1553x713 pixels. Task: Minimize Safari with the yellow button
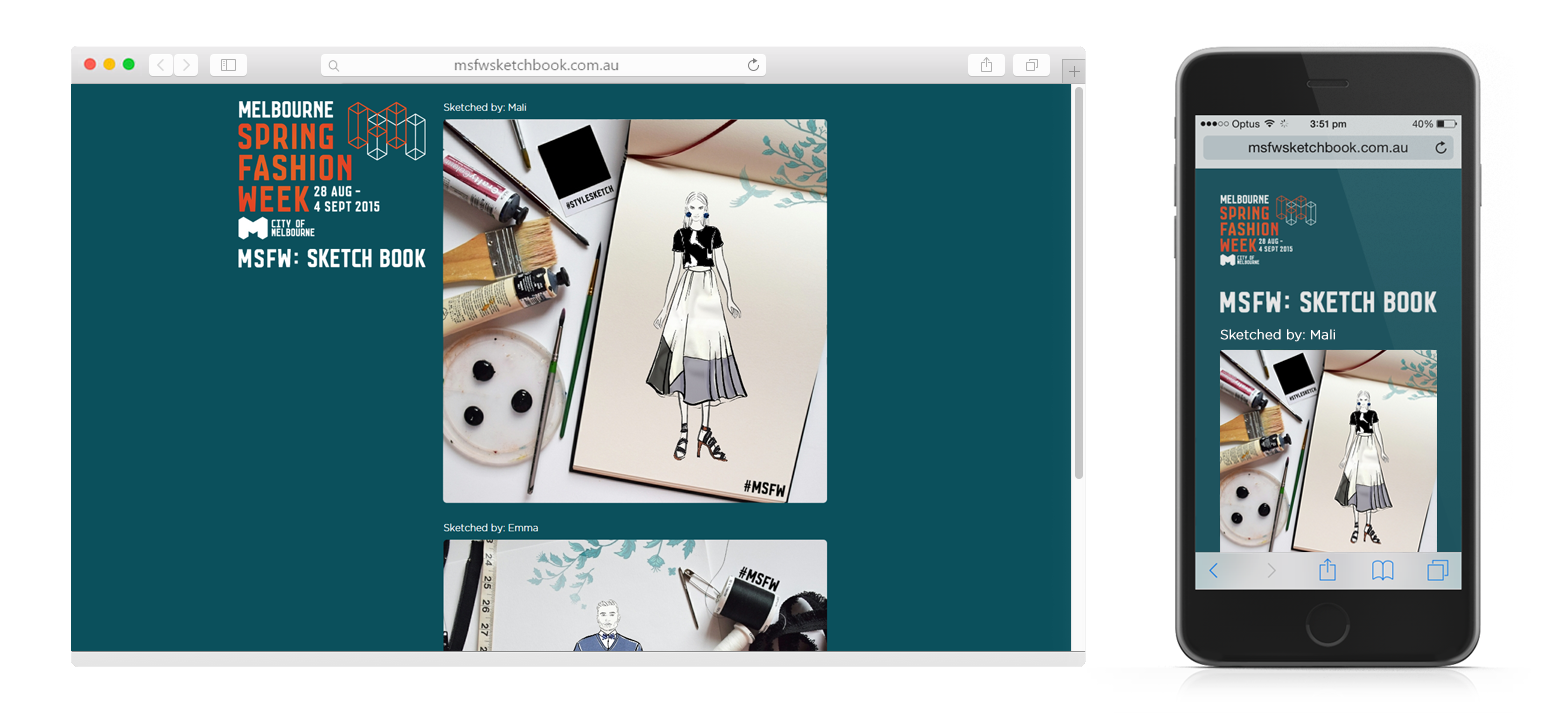109,64
